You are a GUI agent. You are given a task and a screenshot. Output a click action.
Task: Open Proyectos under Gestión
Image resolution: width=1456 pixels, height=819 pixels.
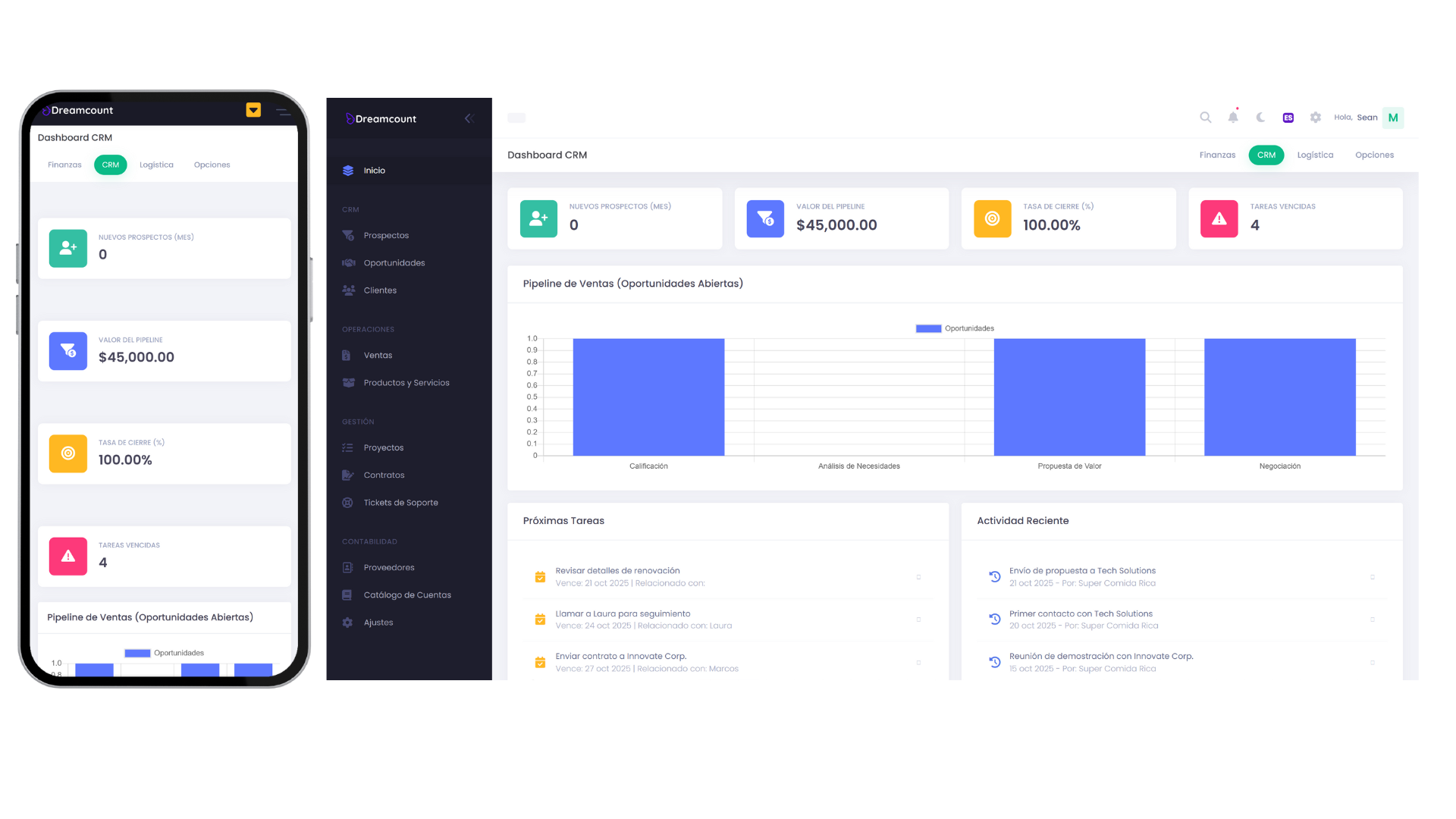point(383,447)
